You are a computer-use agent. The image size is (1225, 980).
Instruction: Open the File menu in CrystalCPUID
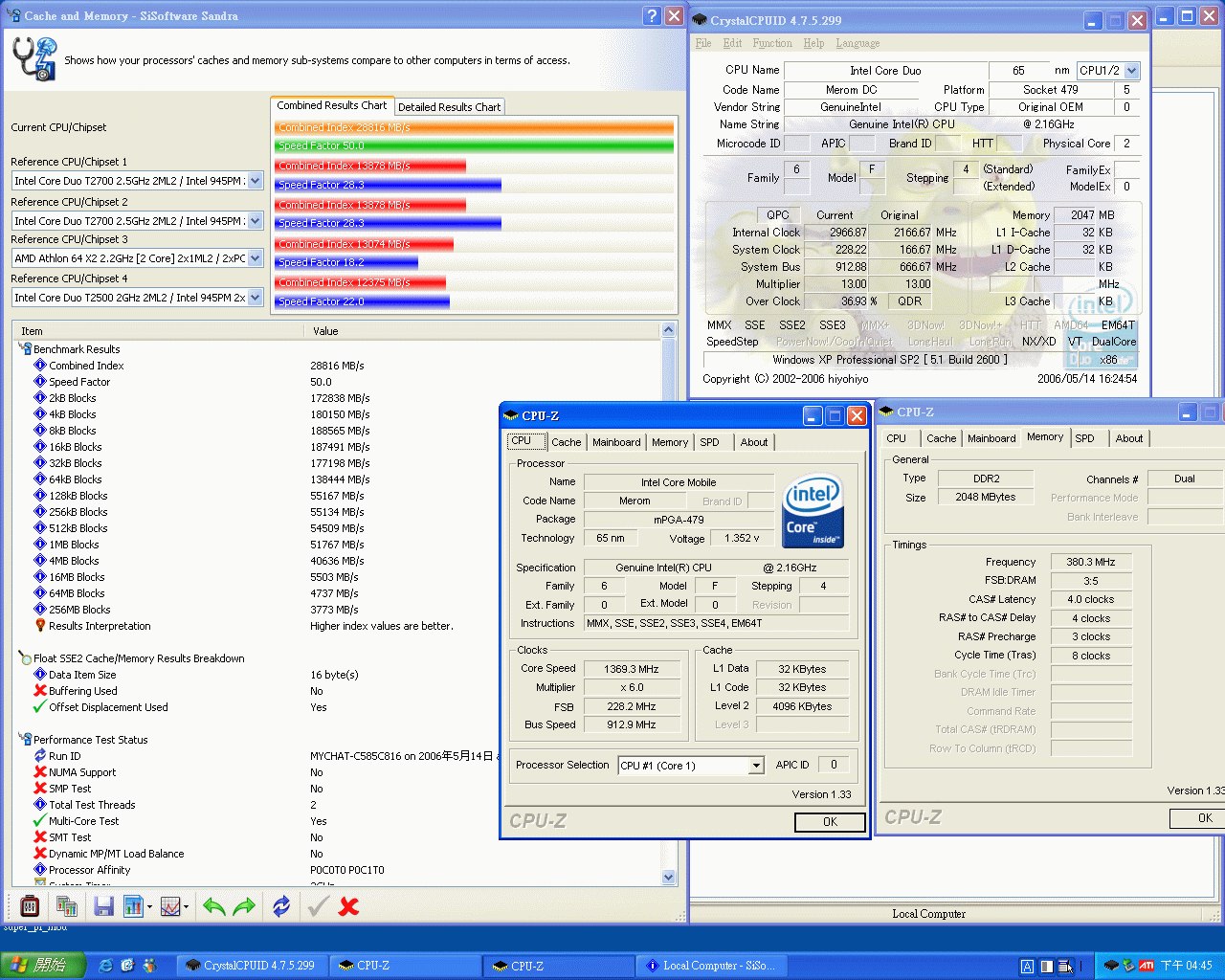coord(703,43)
